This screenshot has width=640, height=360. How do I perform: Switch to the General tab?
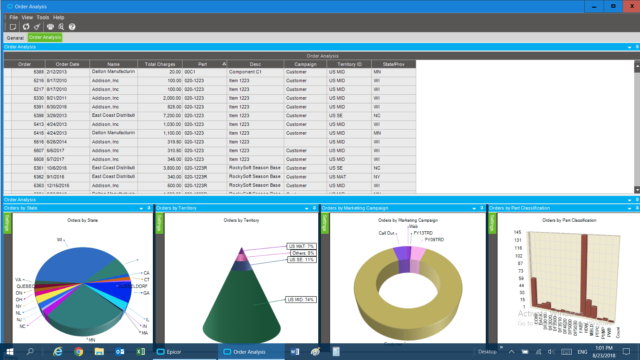(15, 38)
